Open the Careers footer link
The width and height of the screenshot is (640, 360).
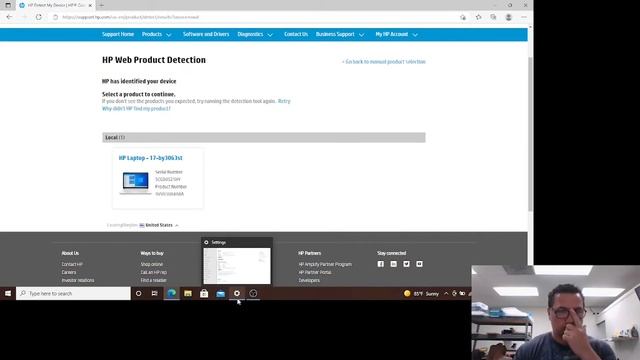point(69,272)
